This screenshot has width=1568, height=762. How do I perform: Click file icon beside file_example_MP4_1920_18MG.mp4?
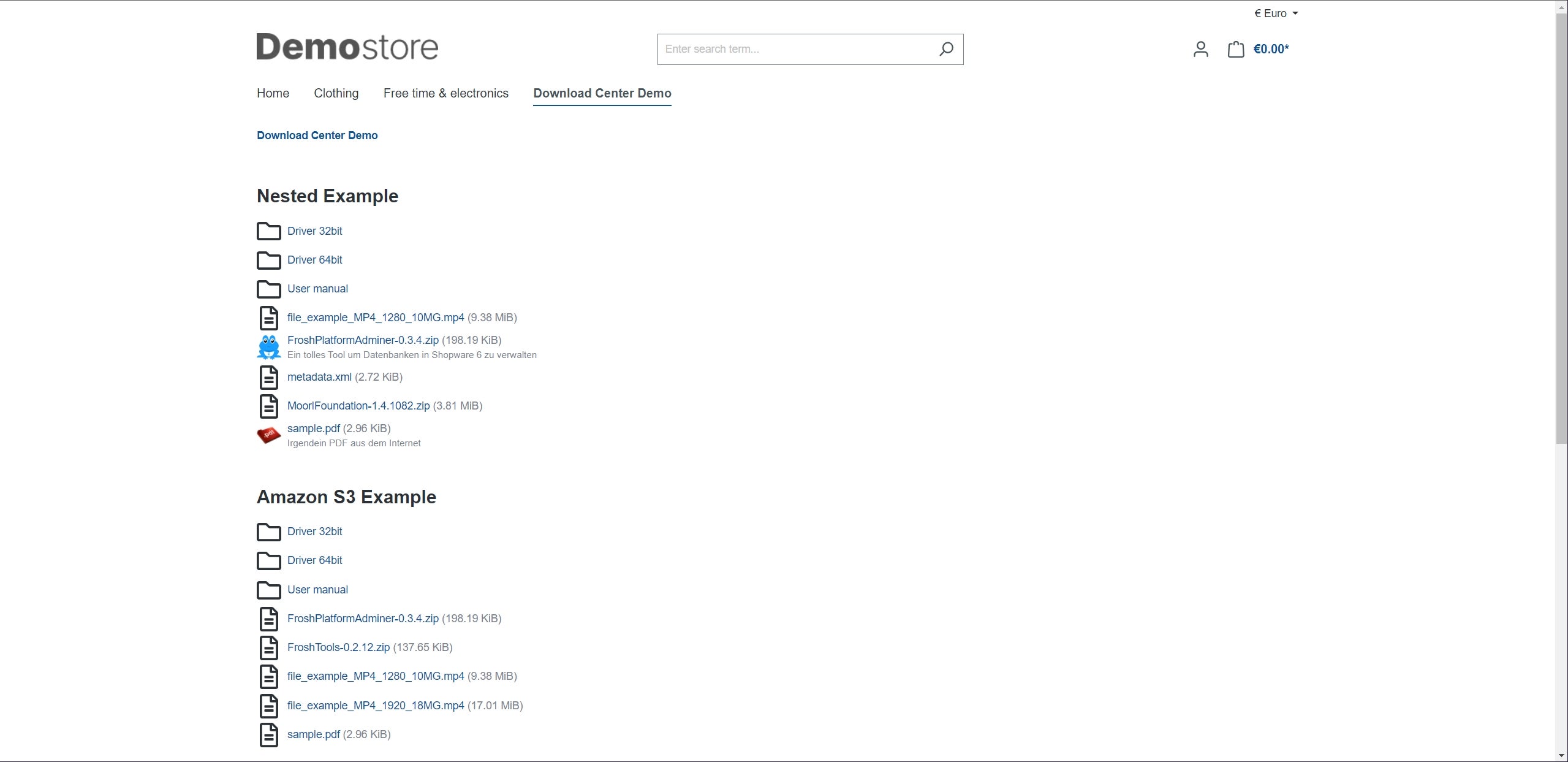pyautogui.click(x=268, y=706)
